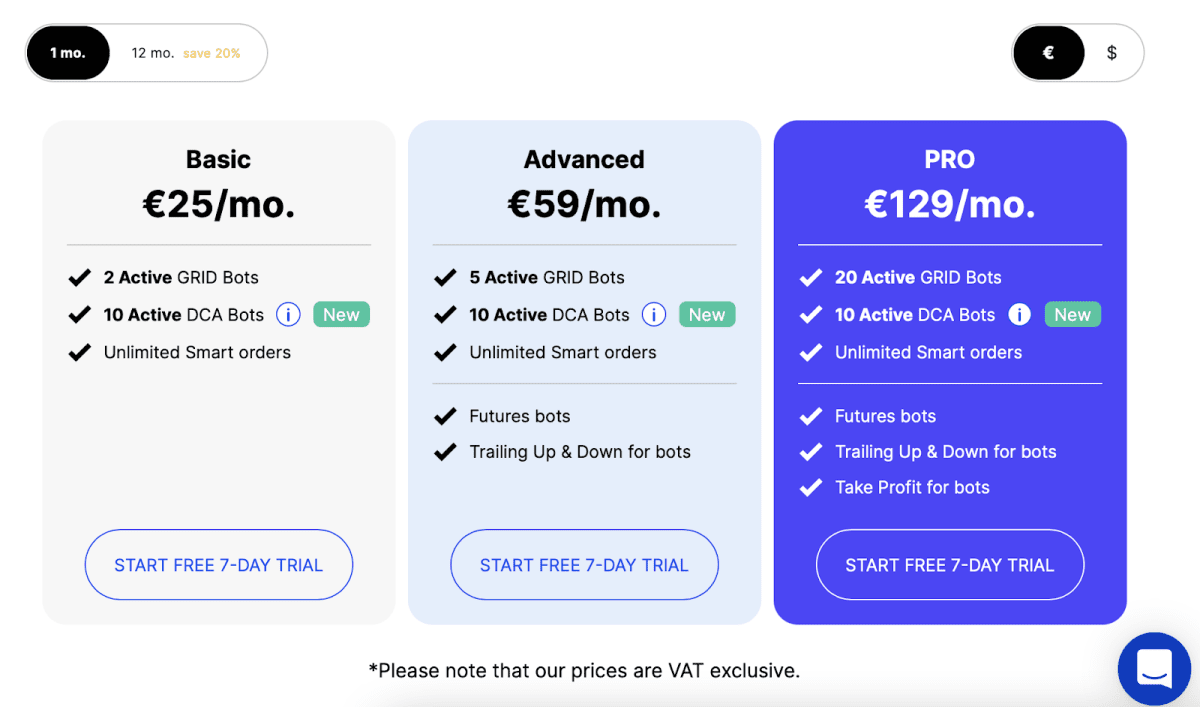This screenshot has width=1200, height=707.
Task: Click the info icon in Basic plan
Action: point(288,315)
